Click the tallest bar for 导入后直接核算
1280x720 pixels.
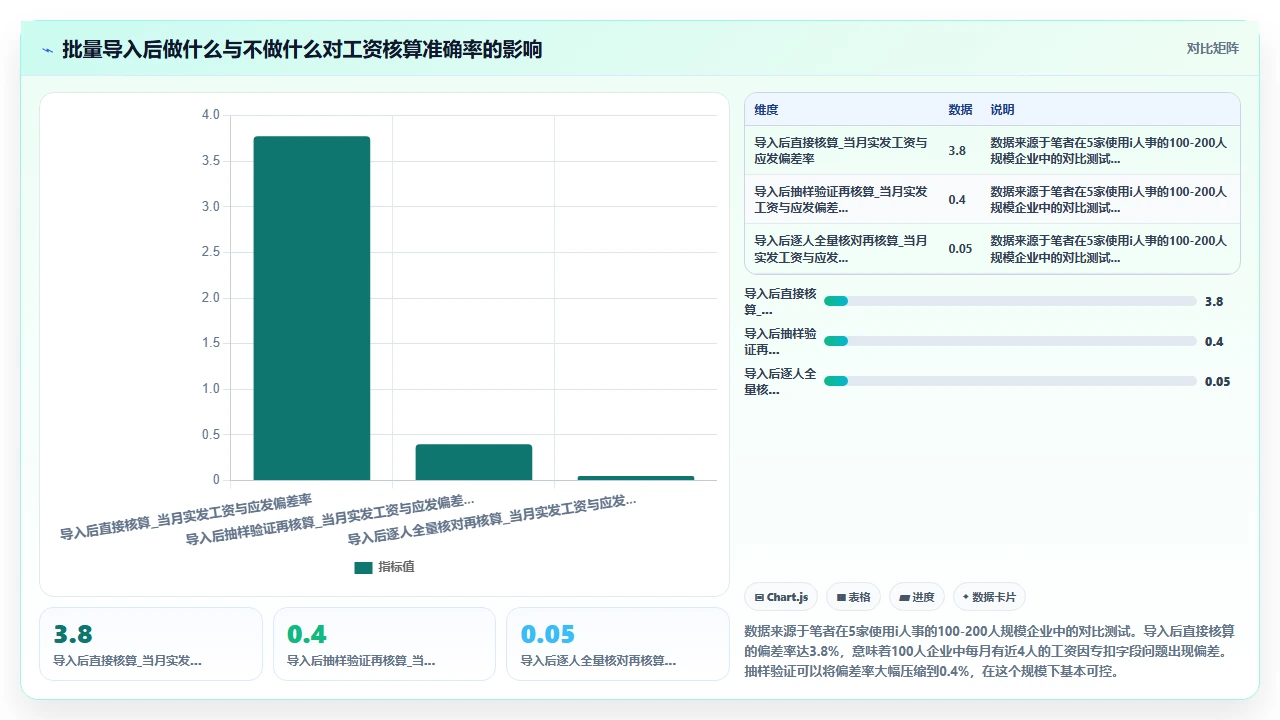312,308
